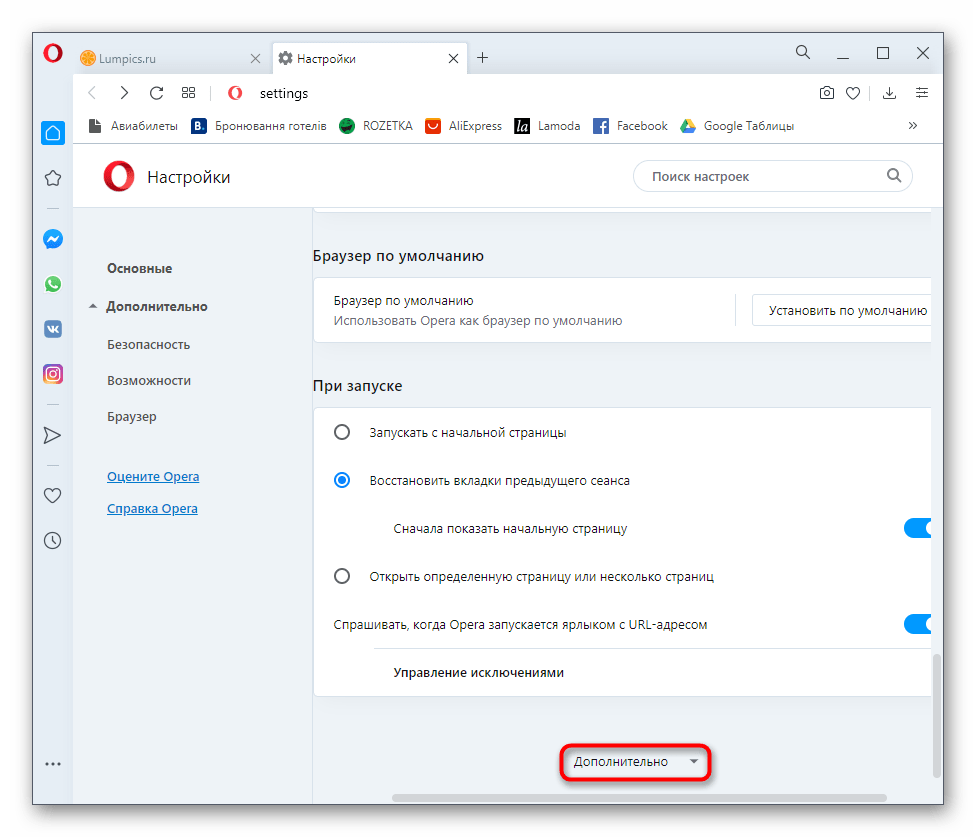Open Facebook Messenger sidebar panel

[x=53, y=239]
